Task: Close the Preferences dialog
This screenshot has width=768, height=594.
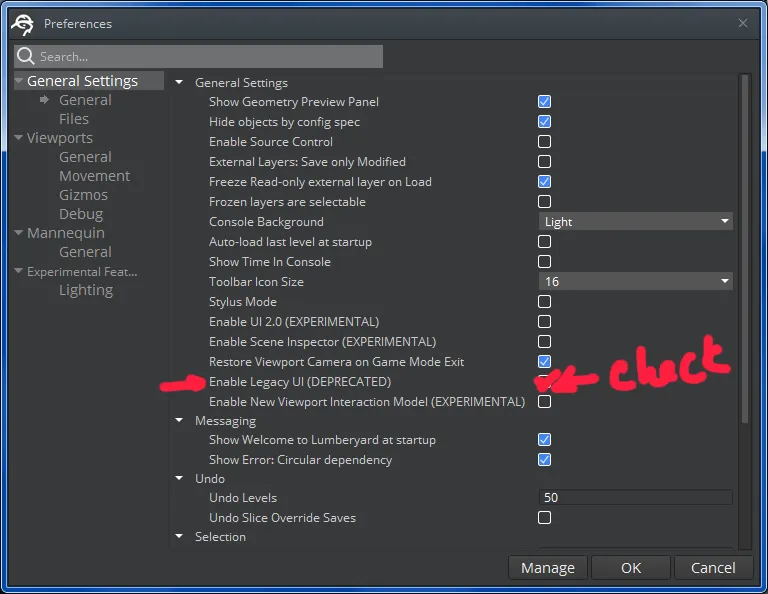Action: [x=743, y=23]
